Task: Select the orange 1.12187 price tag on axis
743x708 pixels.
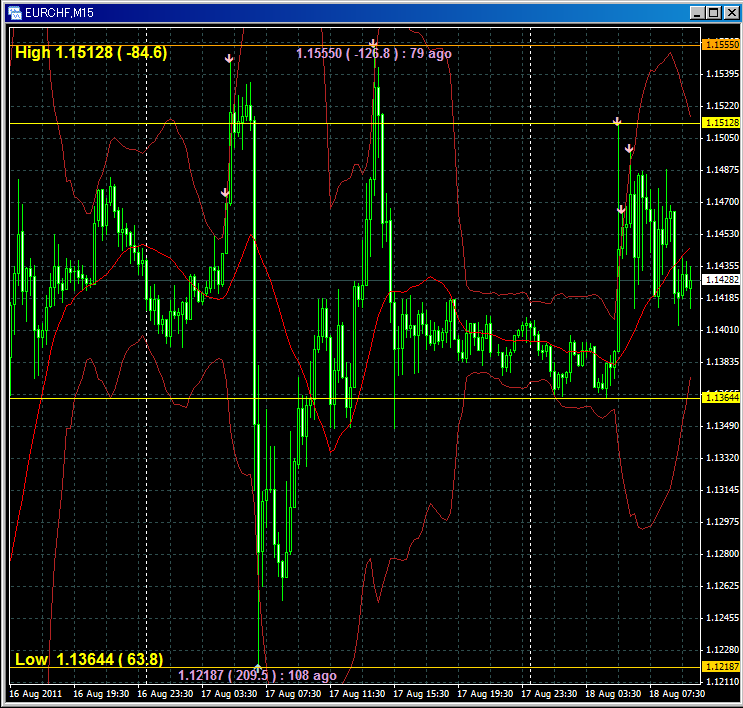Action: point(721,666)
